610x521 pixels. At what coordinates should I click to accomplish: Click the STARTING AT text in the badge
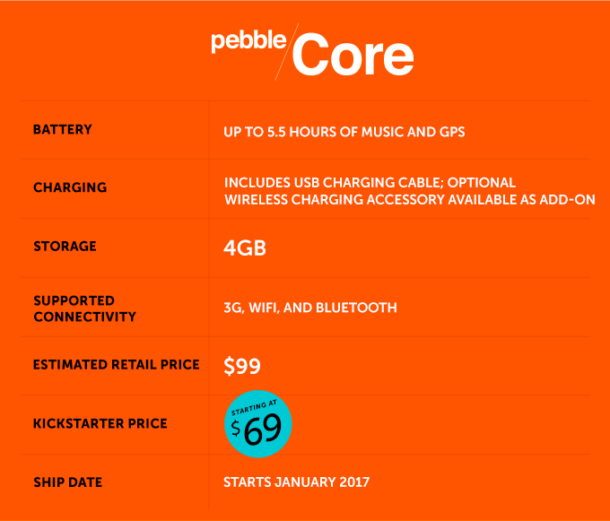pos(254,408)
